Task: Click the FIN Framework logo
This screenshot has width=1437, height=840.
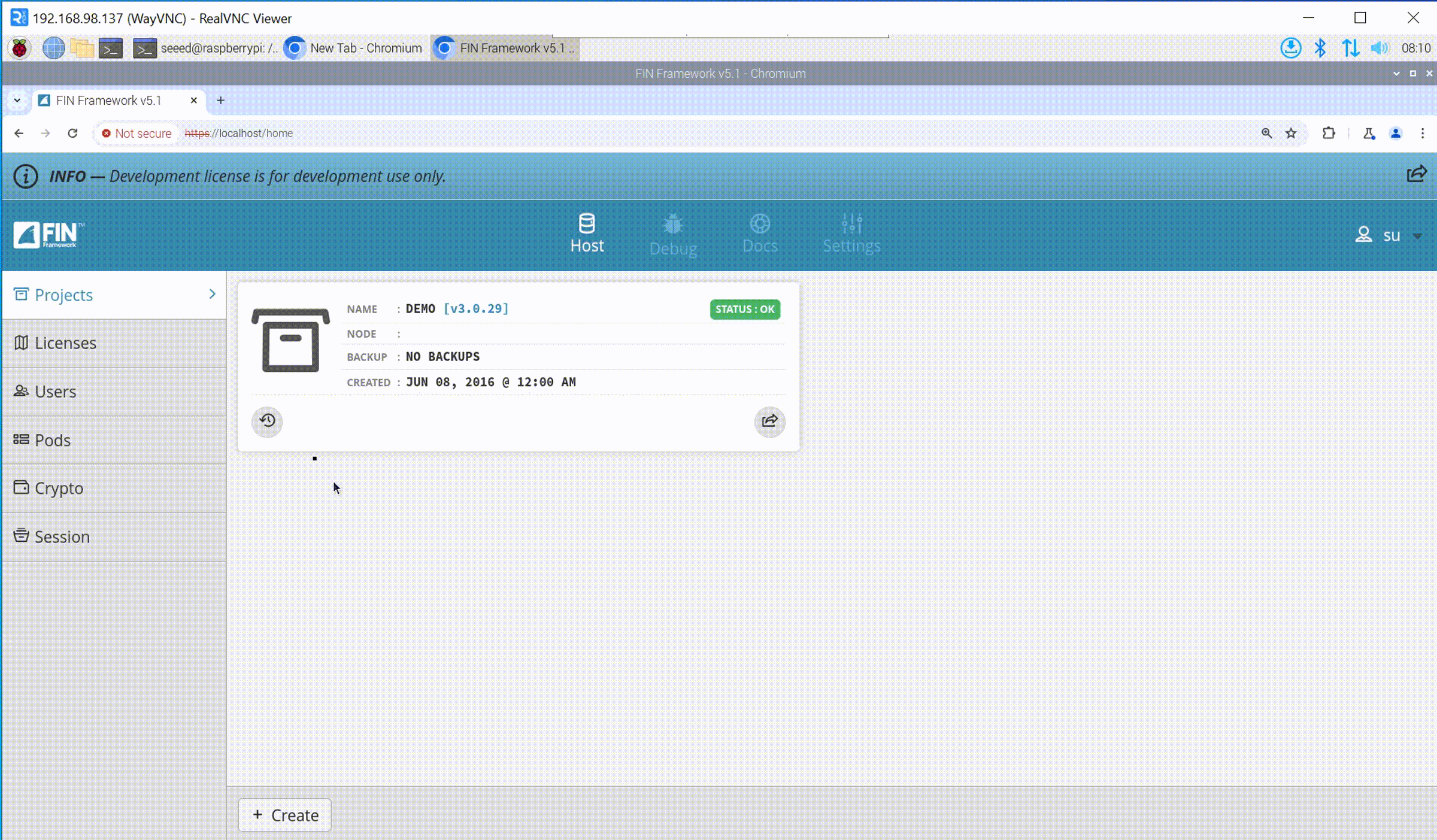Action: point(48,235)
